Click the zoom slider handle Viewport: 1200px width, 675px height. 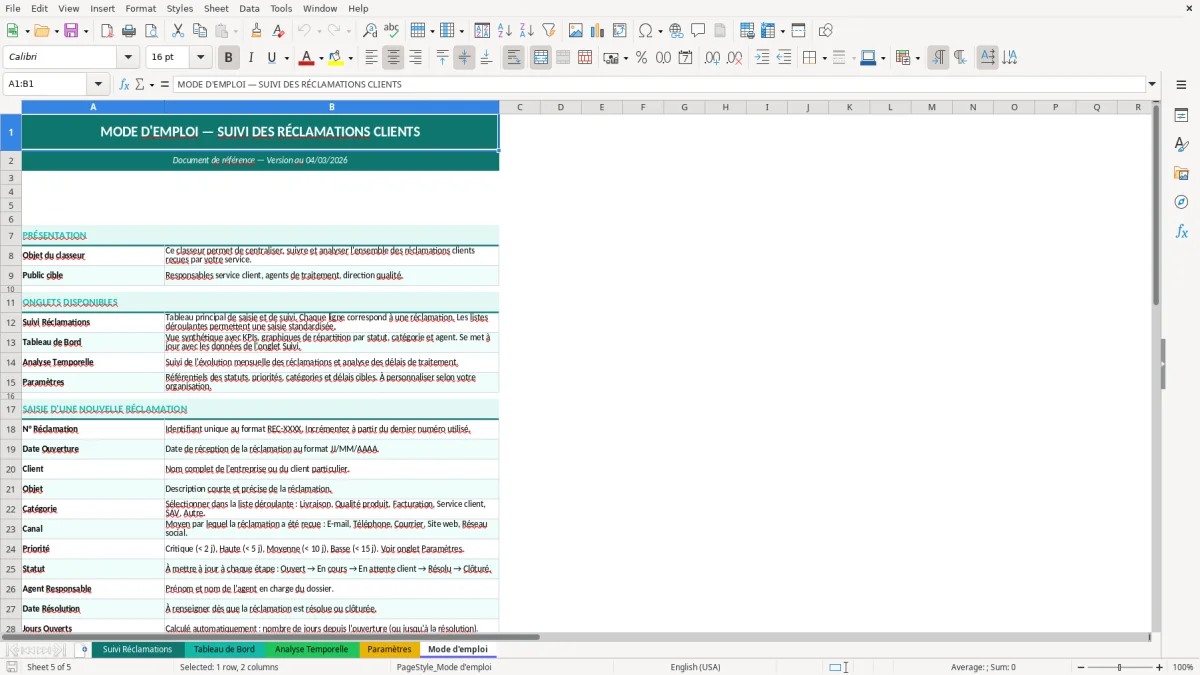tap(1119, 667)
